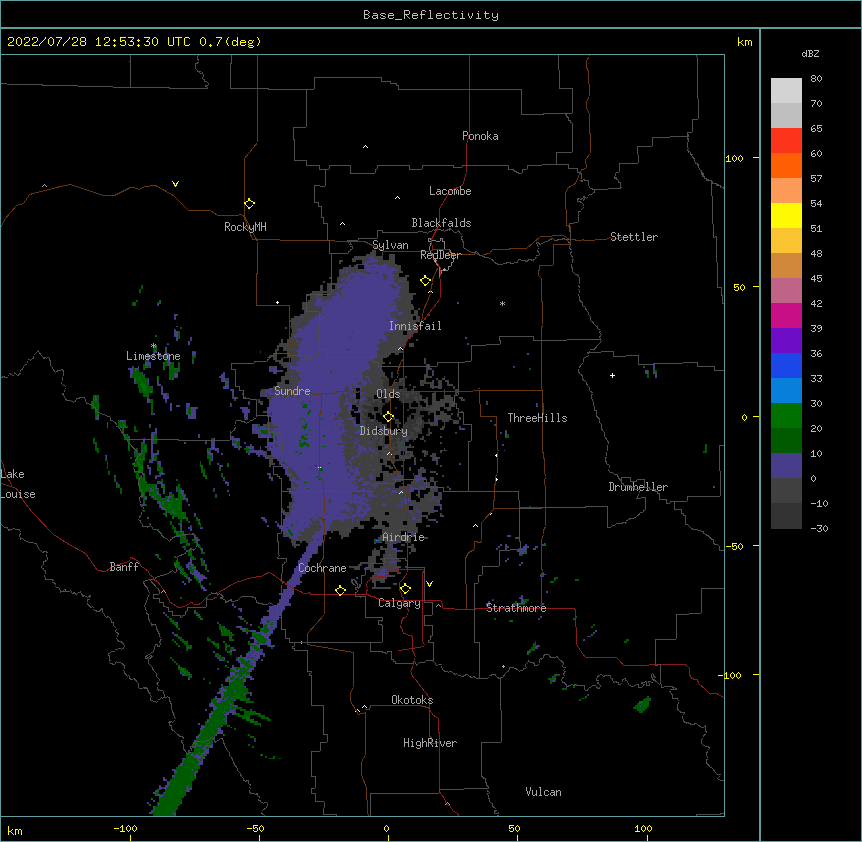Viewport: 862px width, 842px height.
Task: Click the Calgary city label
Action: point(399,603)
